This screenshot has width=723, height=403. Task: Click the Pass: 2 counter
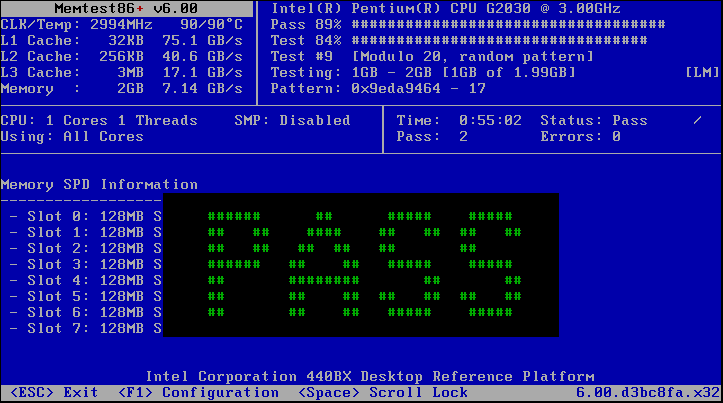(432, 136)
